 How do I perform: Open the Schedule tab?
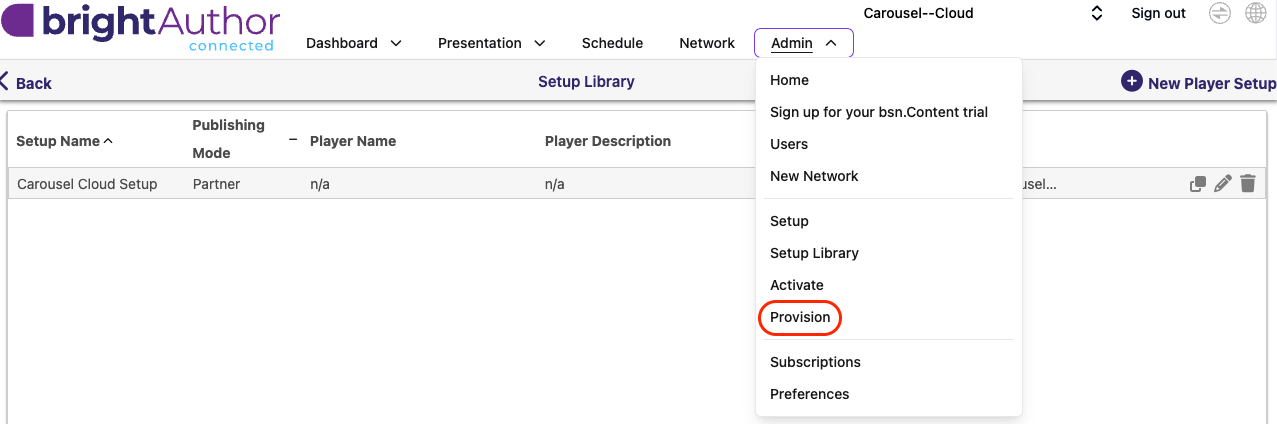(612, 43)
